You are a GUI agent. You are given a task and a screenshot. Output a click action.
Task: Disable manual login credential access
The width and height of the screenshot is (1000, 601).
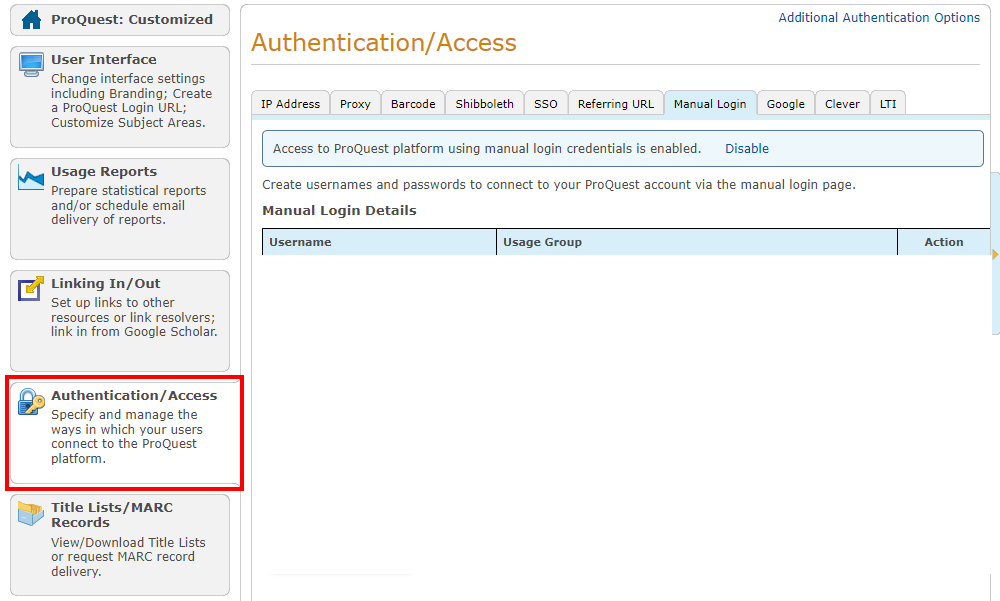click(746, 148)
